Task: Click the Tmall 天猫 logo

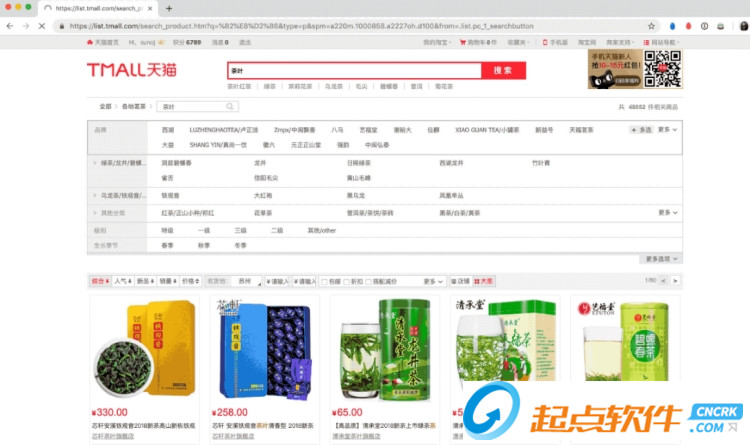Action: click(x=132, y=70)
